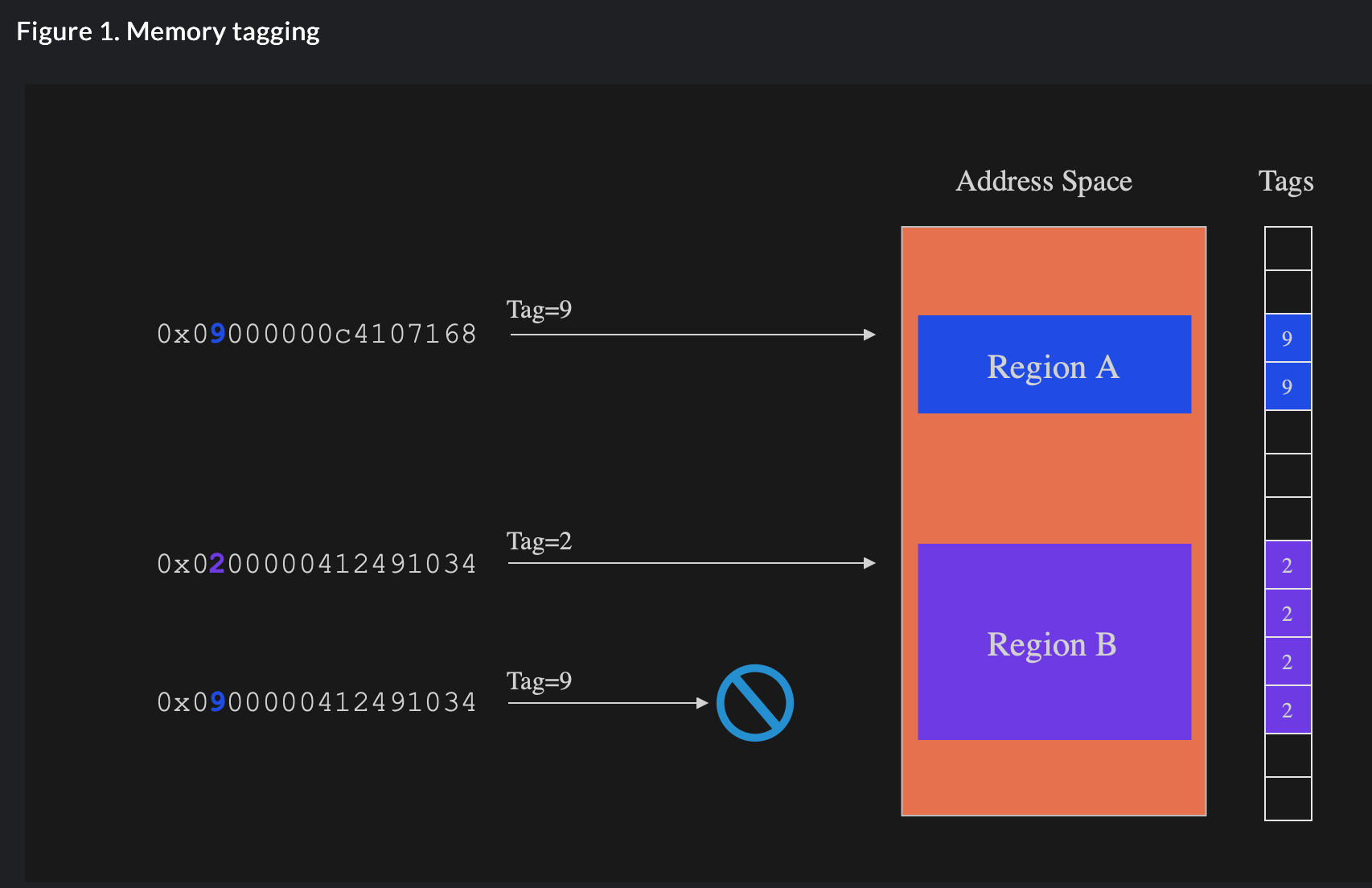Select the second tag cell containing 9
Image resolution: width=1372 pixels, height=888 pixels.
pyautogui.click(x=1288, y=386)
